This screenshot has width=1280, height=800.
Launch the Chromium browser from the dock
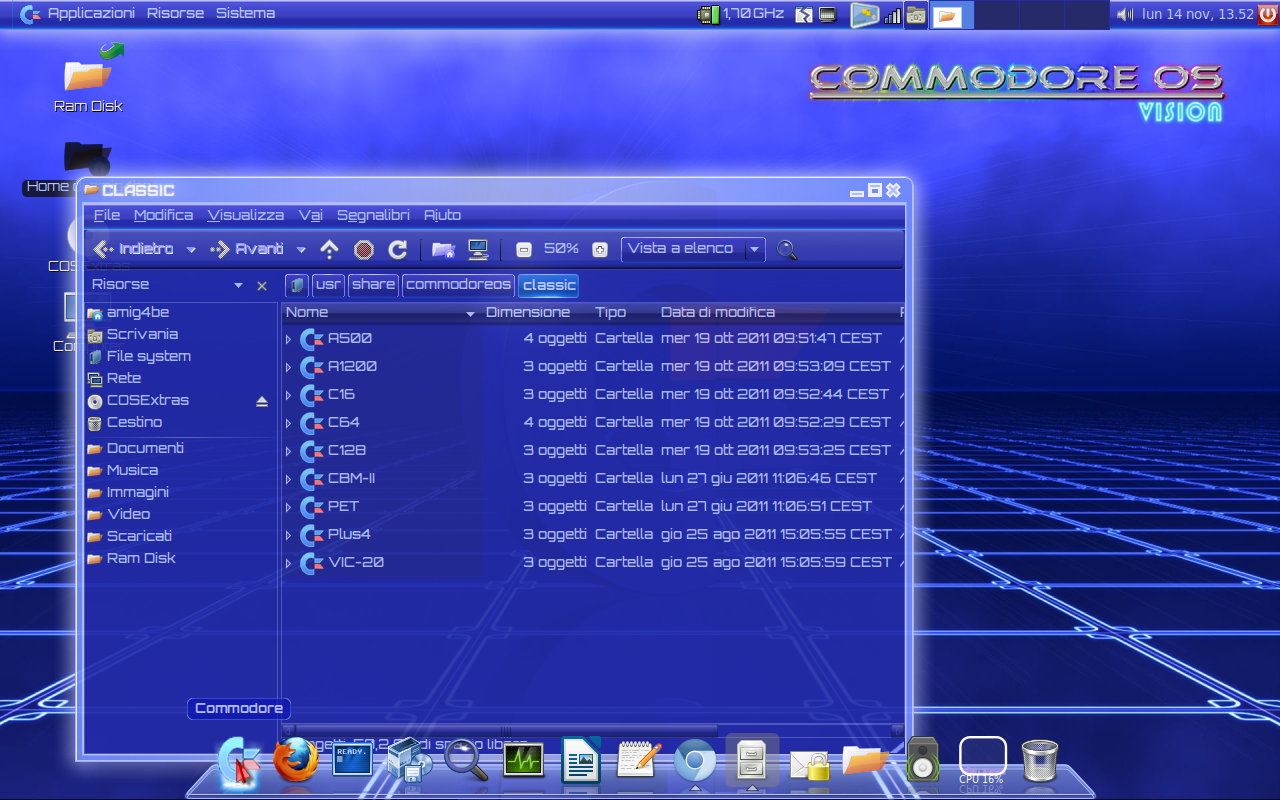(695, 761)
